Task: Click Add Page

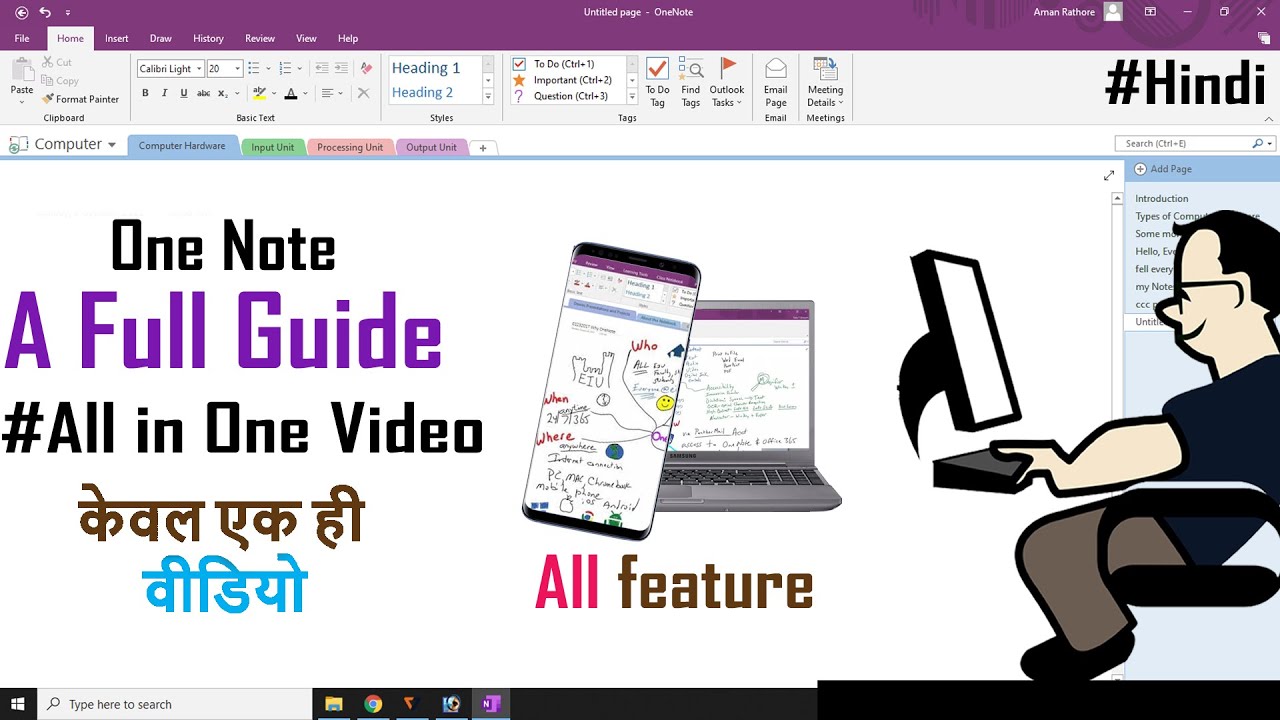Action: click(1163, 169)
